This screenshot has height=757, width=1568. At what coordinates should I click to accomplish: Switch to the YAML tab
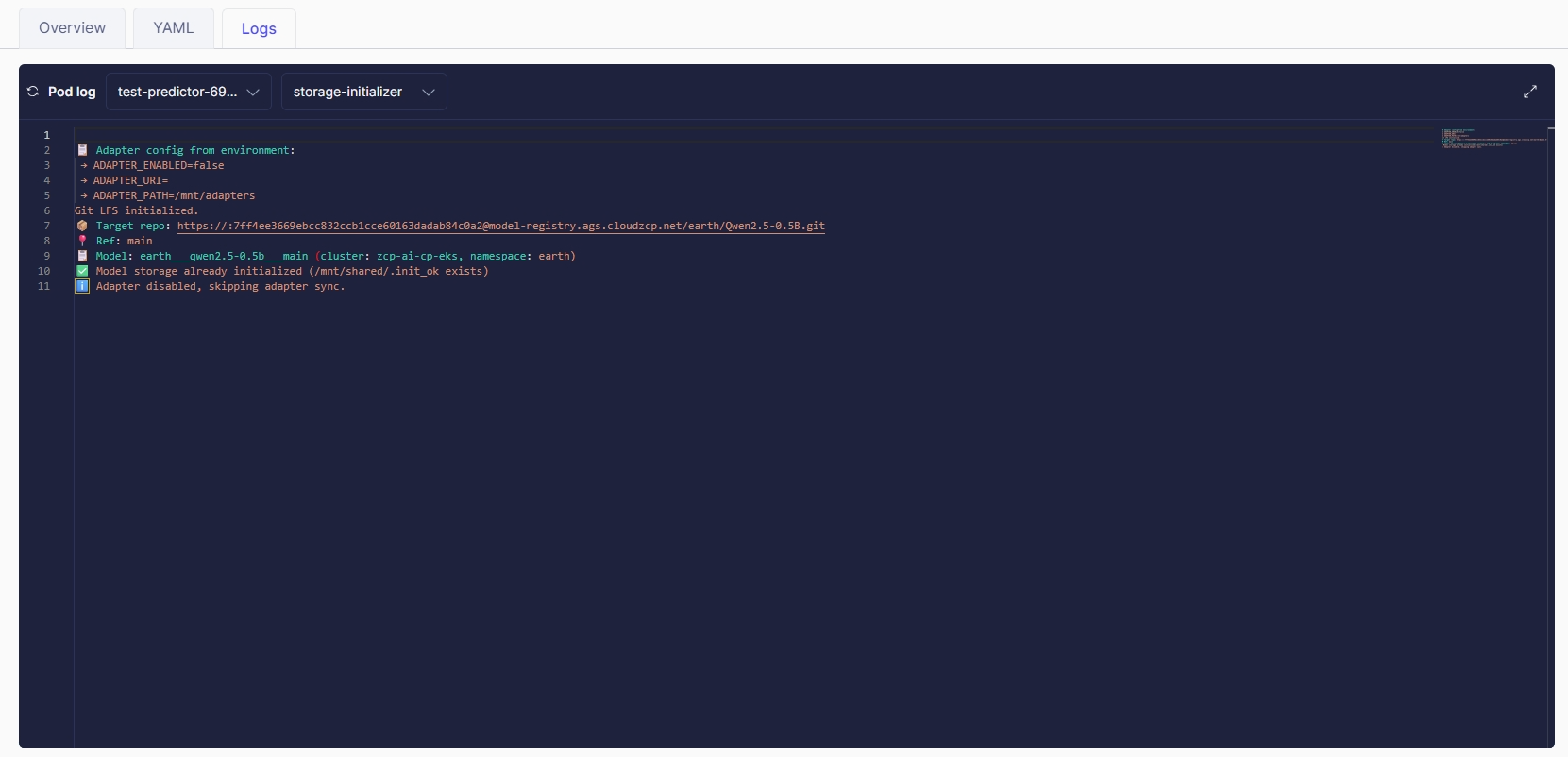tap(174, 28)
